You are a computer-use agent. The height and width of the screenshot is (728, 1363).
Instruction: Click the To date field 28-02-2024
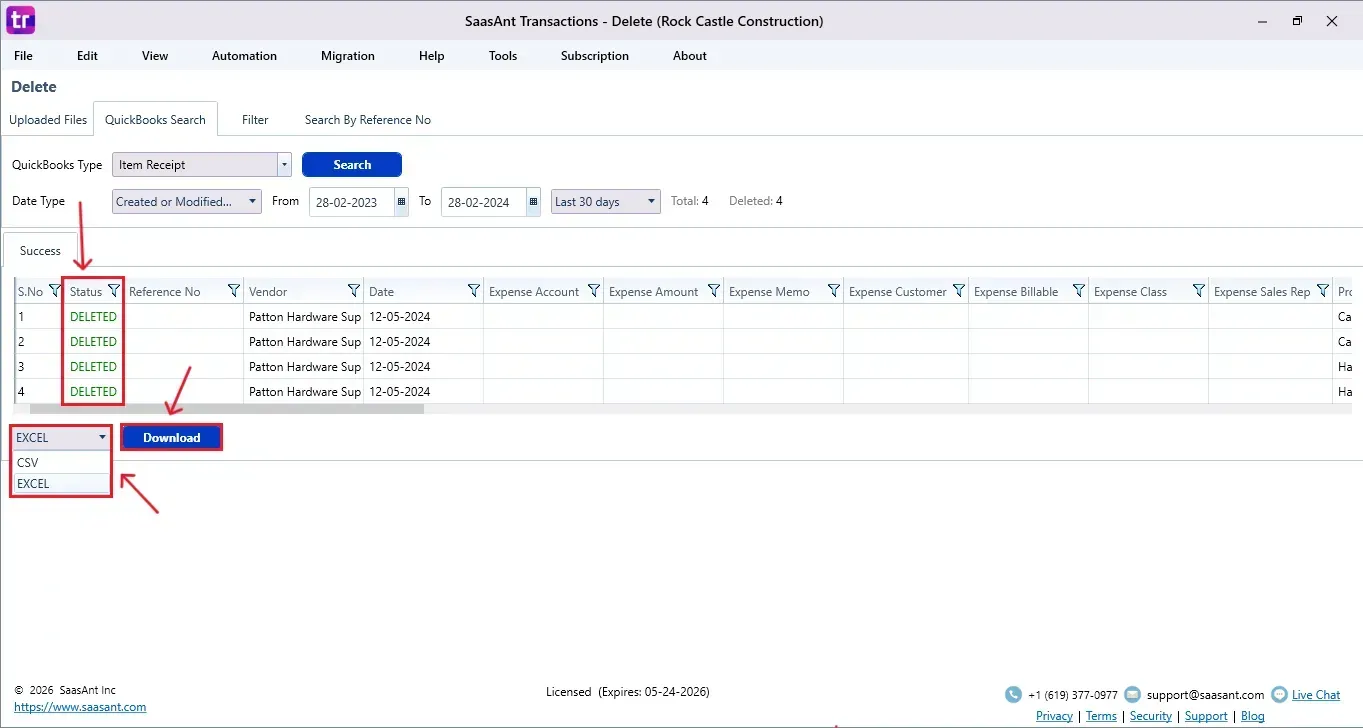[484, 201]
